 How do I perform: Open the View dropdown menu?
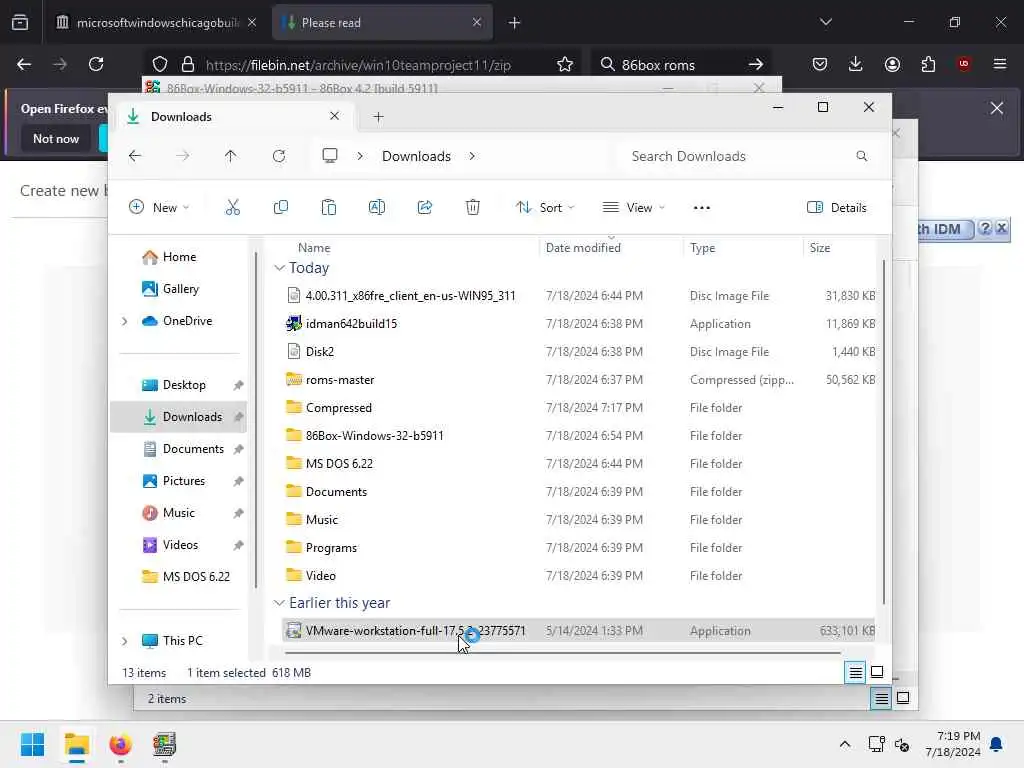633,207
